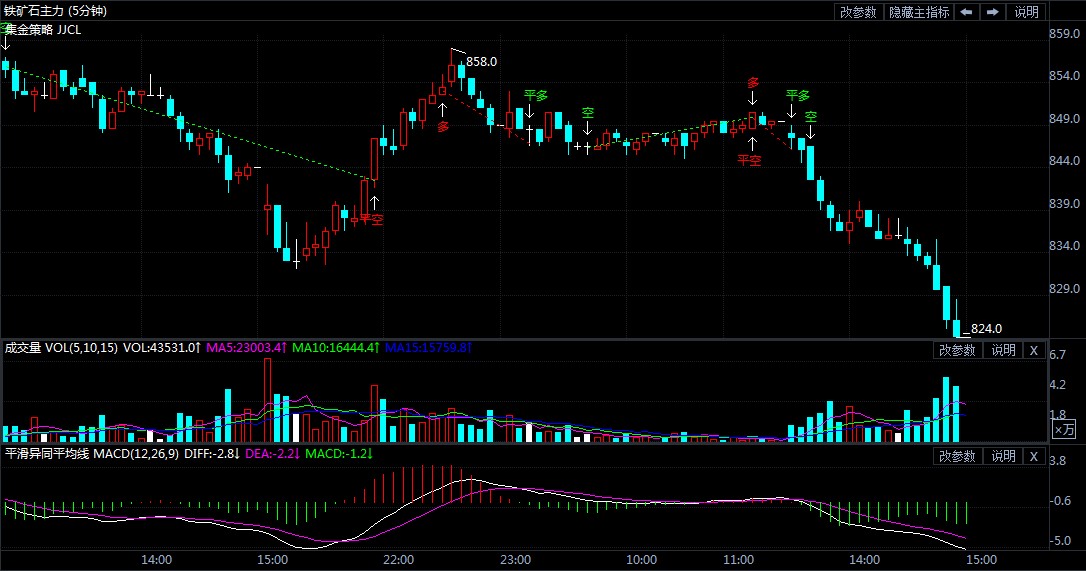Click the 铁矿石主力 (5分钟) chart title
This screenshot has width=1086, height=571.
tap(56, 11)
